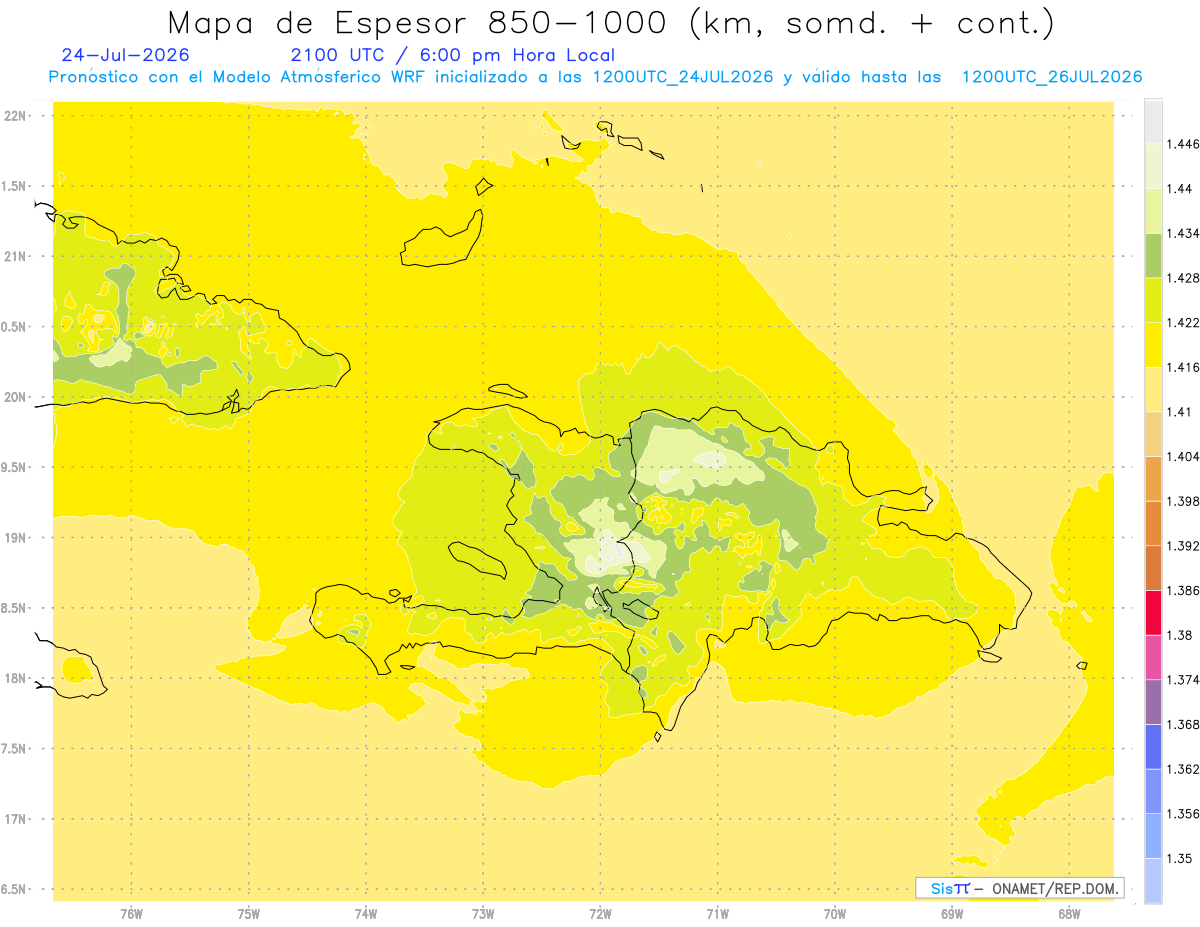Click the orange legend swatch between 1.392 and 1.398
The width and height of the screenshot is (1200, 927).
point(1153,523)
